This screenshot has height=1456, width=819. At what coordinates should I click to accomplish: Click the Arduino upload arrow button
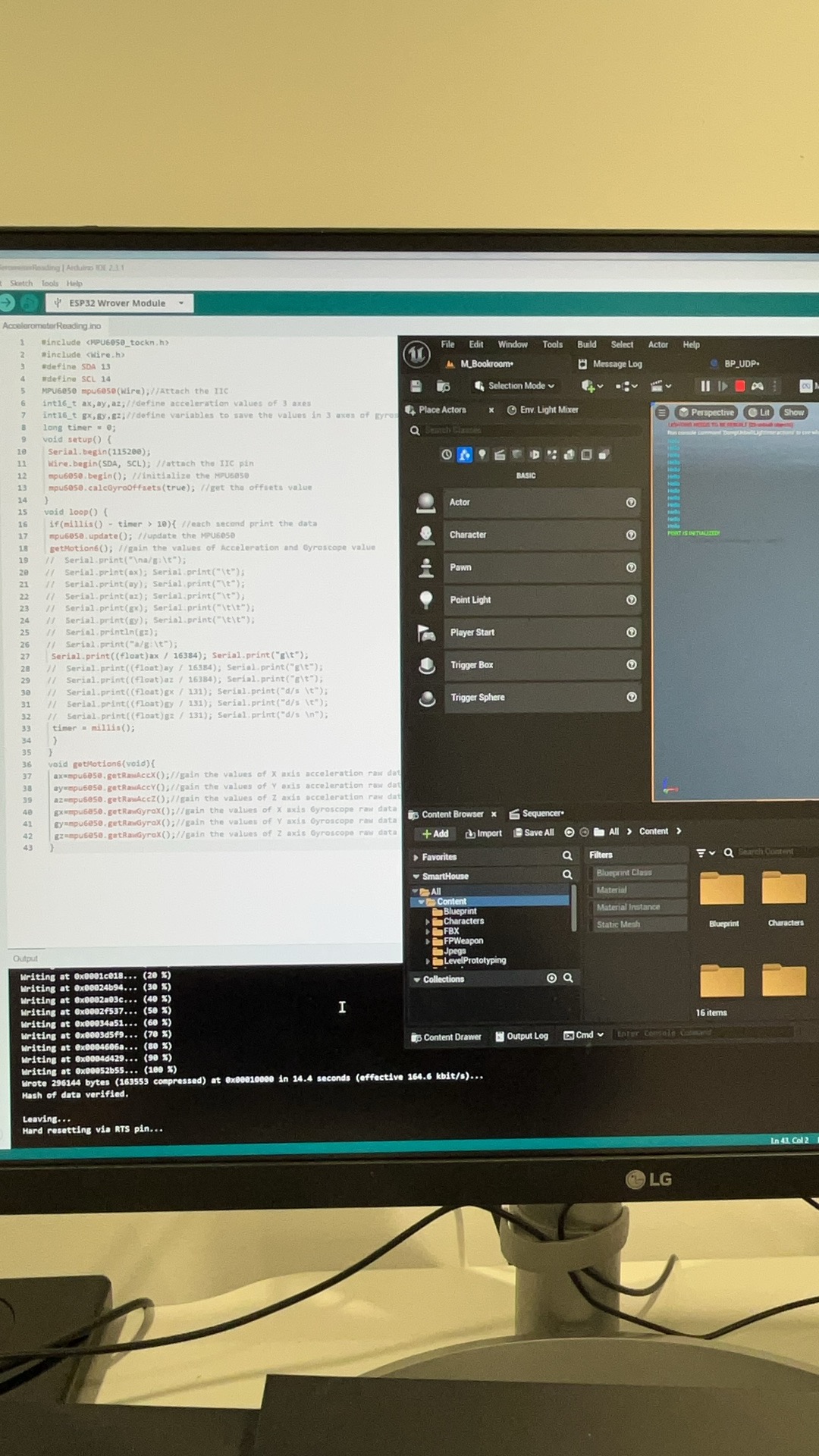click(x=29, y=303)
